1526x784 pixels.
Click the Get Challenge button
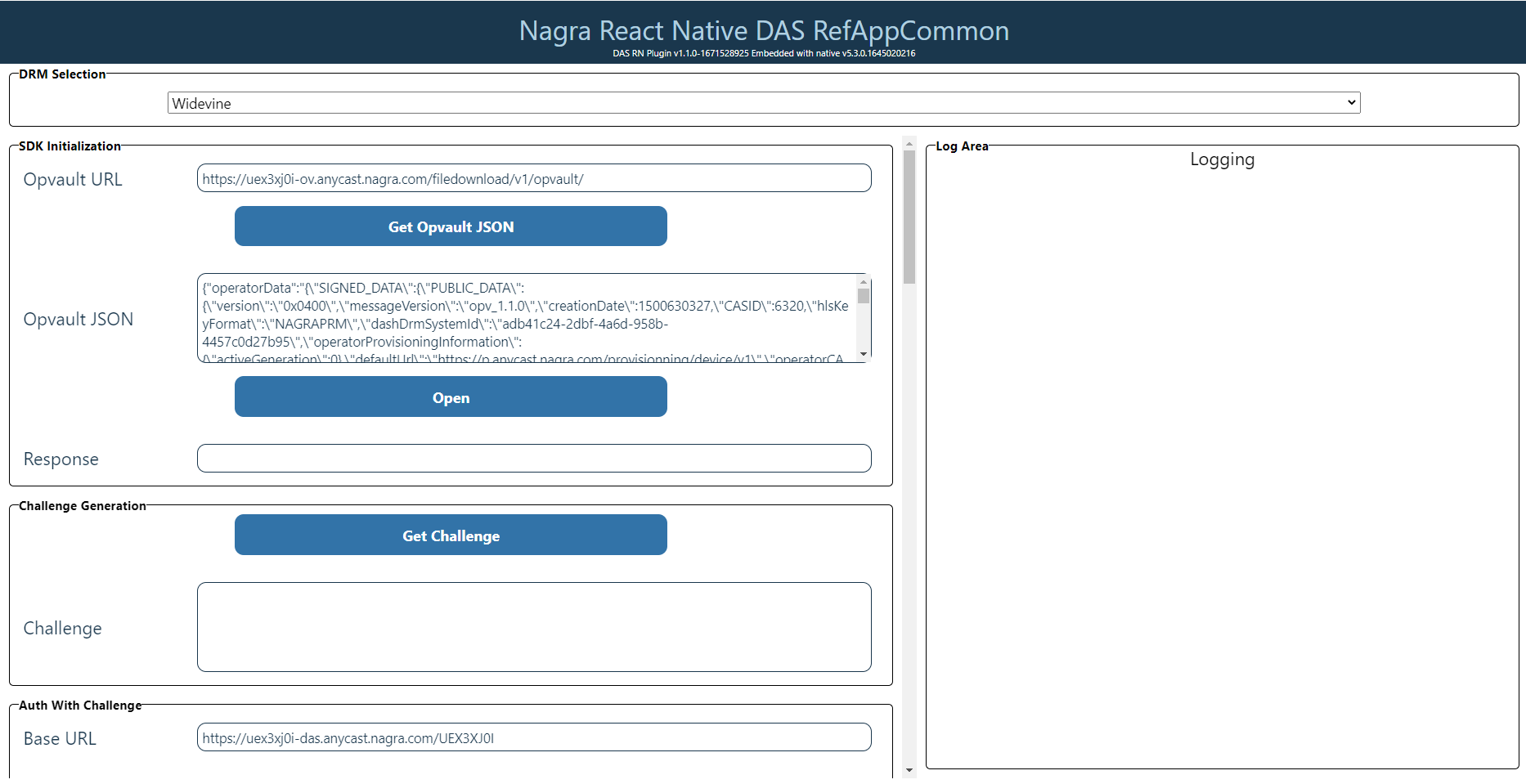click(x=451, y=535)
